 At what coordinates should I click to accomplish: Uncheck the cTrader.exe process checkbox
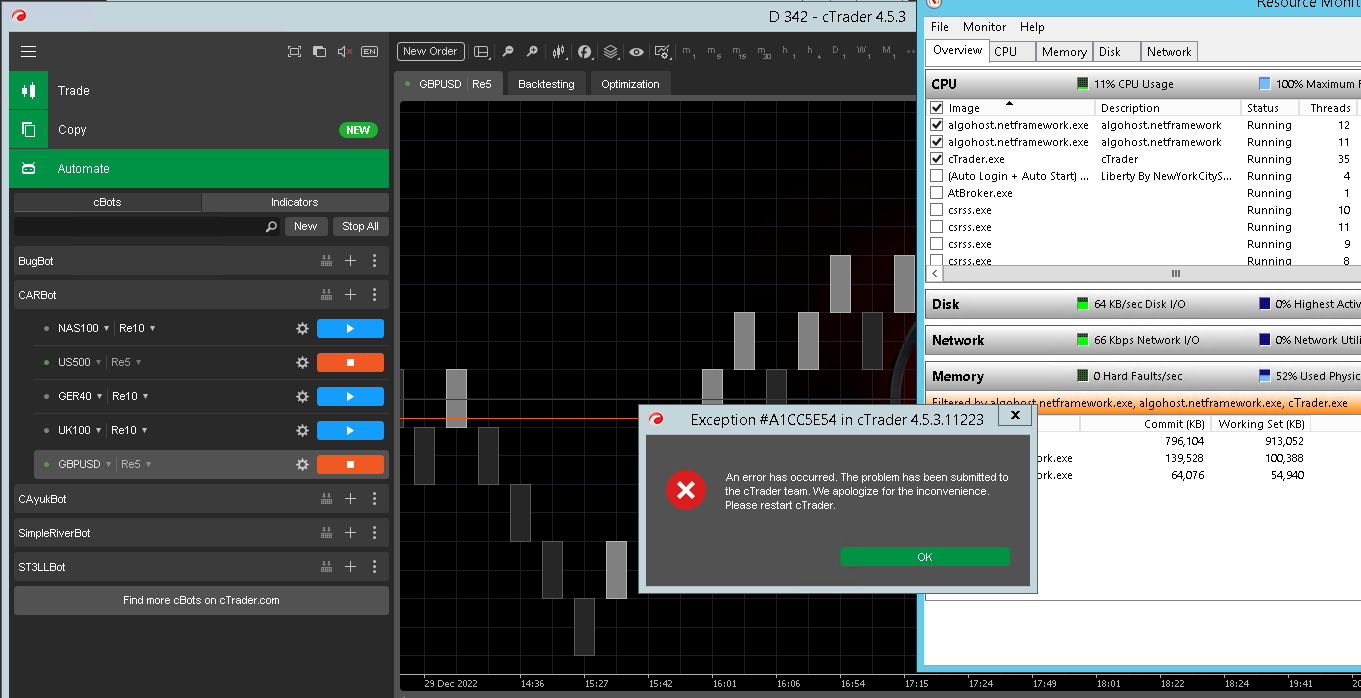(x=937, y=159)
